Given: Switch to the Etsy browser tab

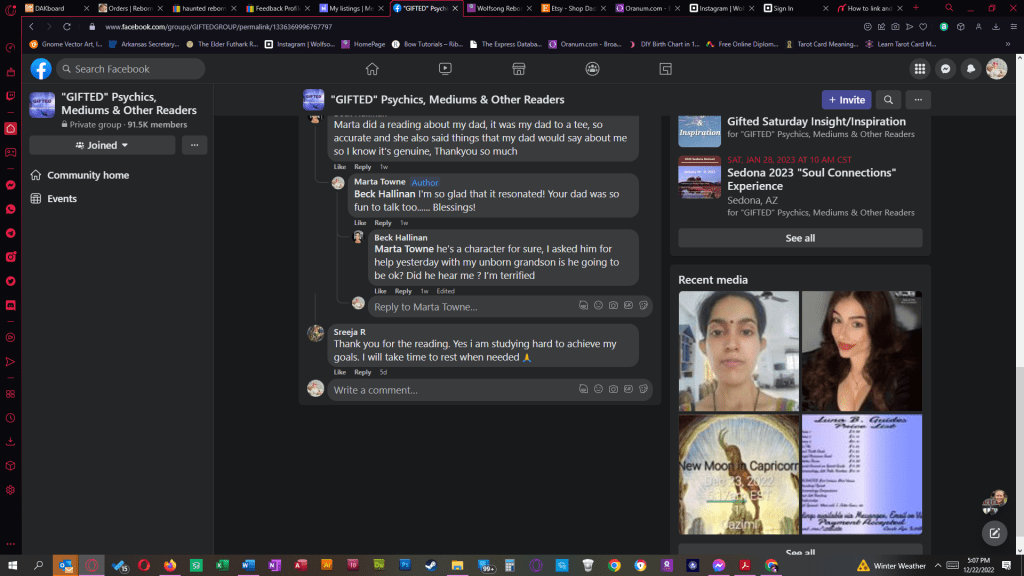Looking at the screenshot, I should pyautogui.click(x=571, y=8).
